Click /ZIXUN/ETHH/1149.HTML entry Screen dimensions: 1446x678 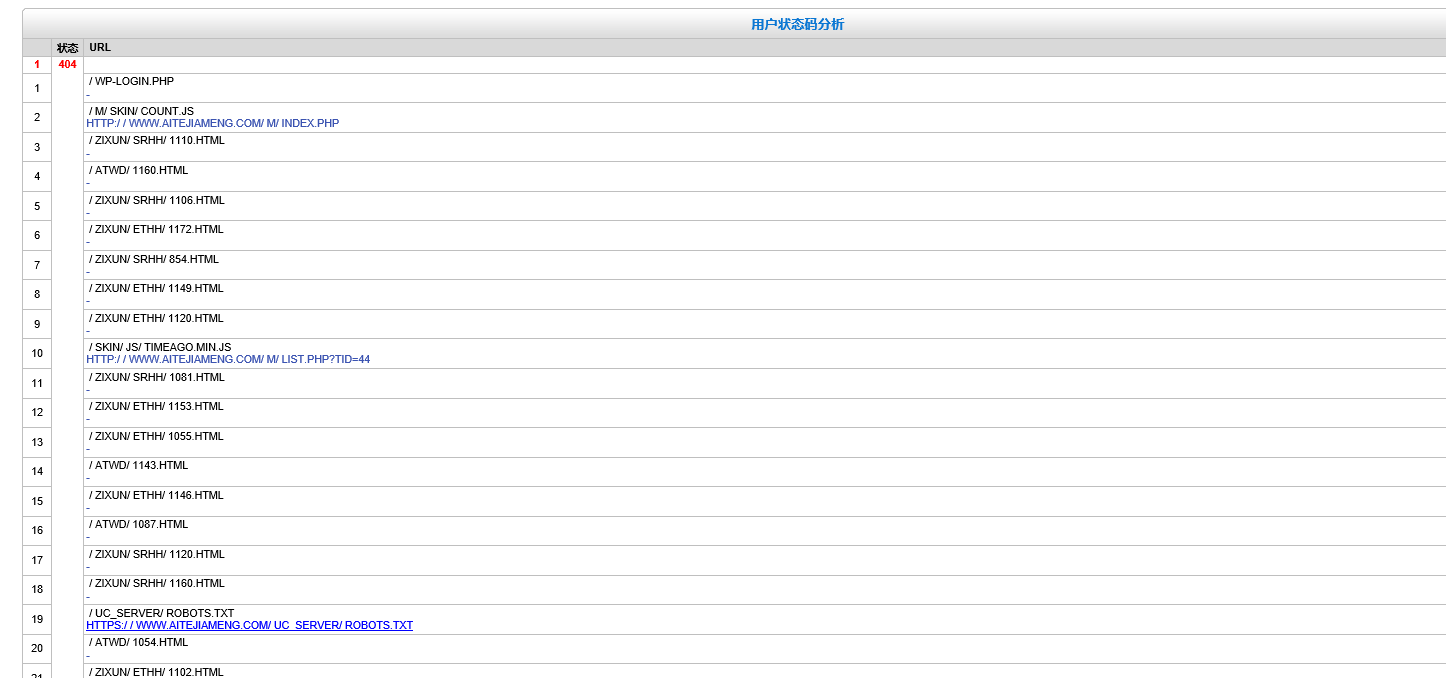[156, 288]
